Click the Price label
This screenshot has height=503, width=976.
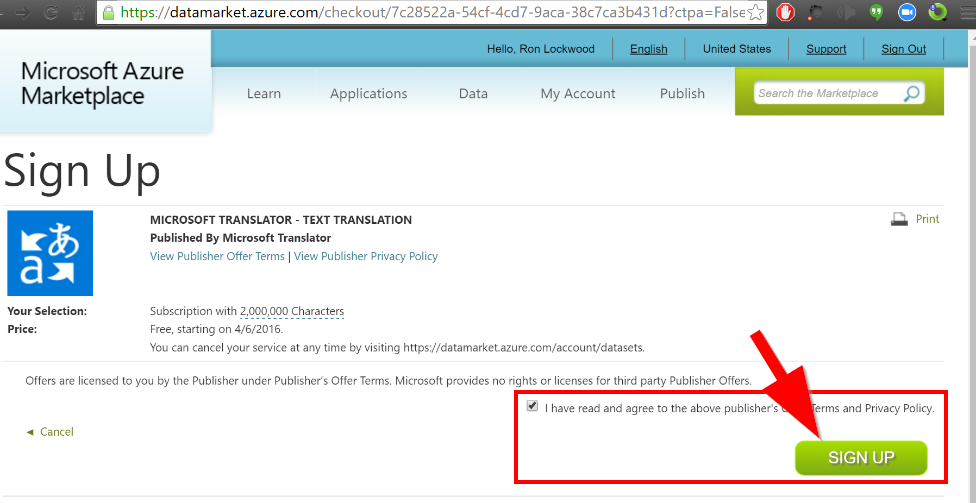click(22, 329)
